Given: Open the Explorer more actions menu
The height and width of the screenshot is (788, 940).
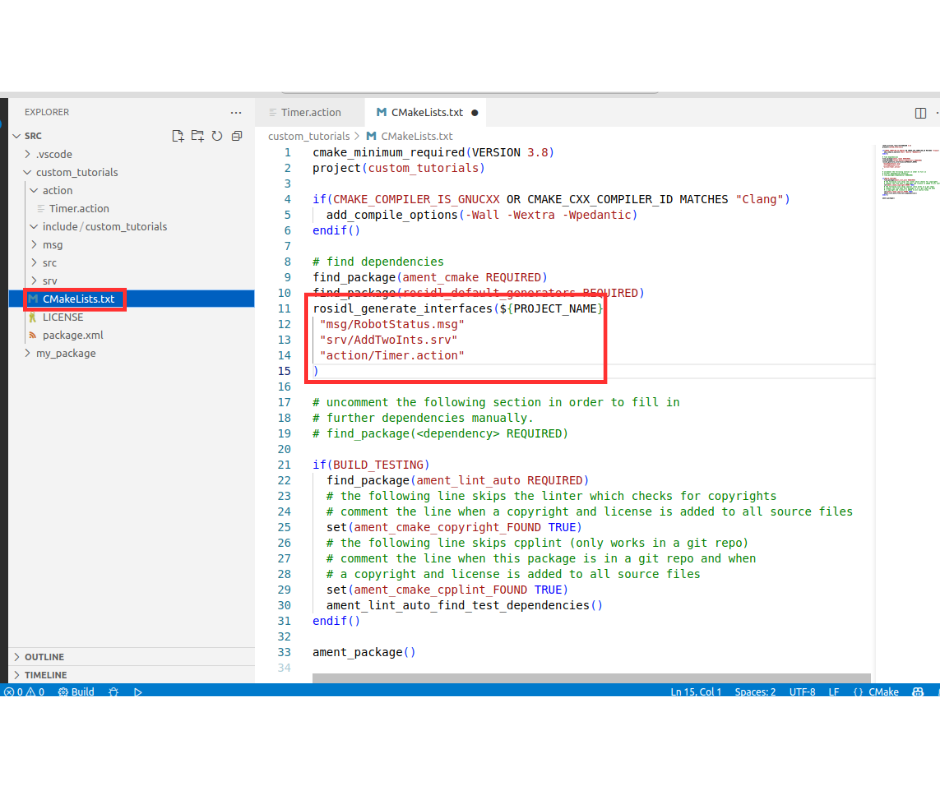Looking at the screenshot, I should [x=236, y=113].
